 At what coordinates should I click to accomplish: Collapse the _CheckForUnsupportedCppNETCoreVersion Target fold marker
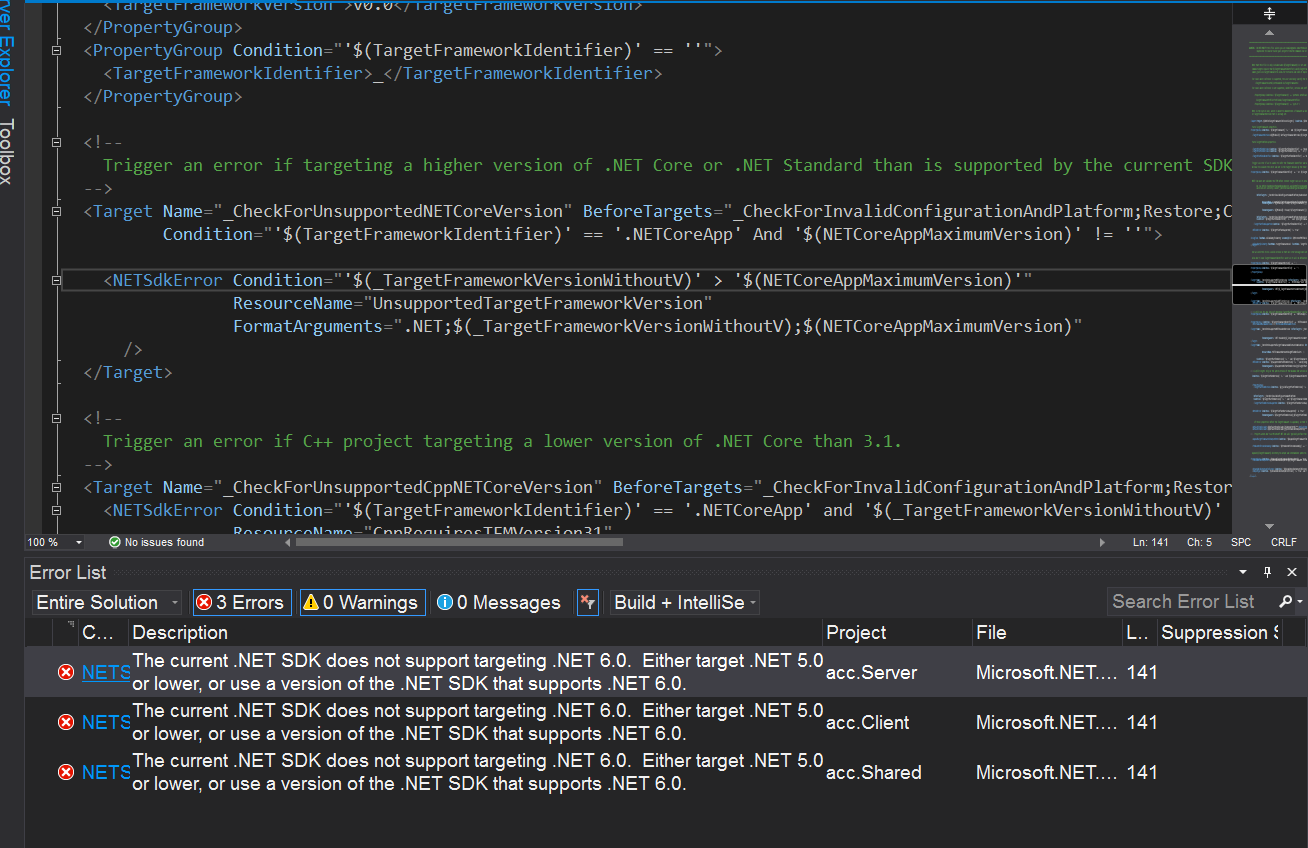pos(56,487)
